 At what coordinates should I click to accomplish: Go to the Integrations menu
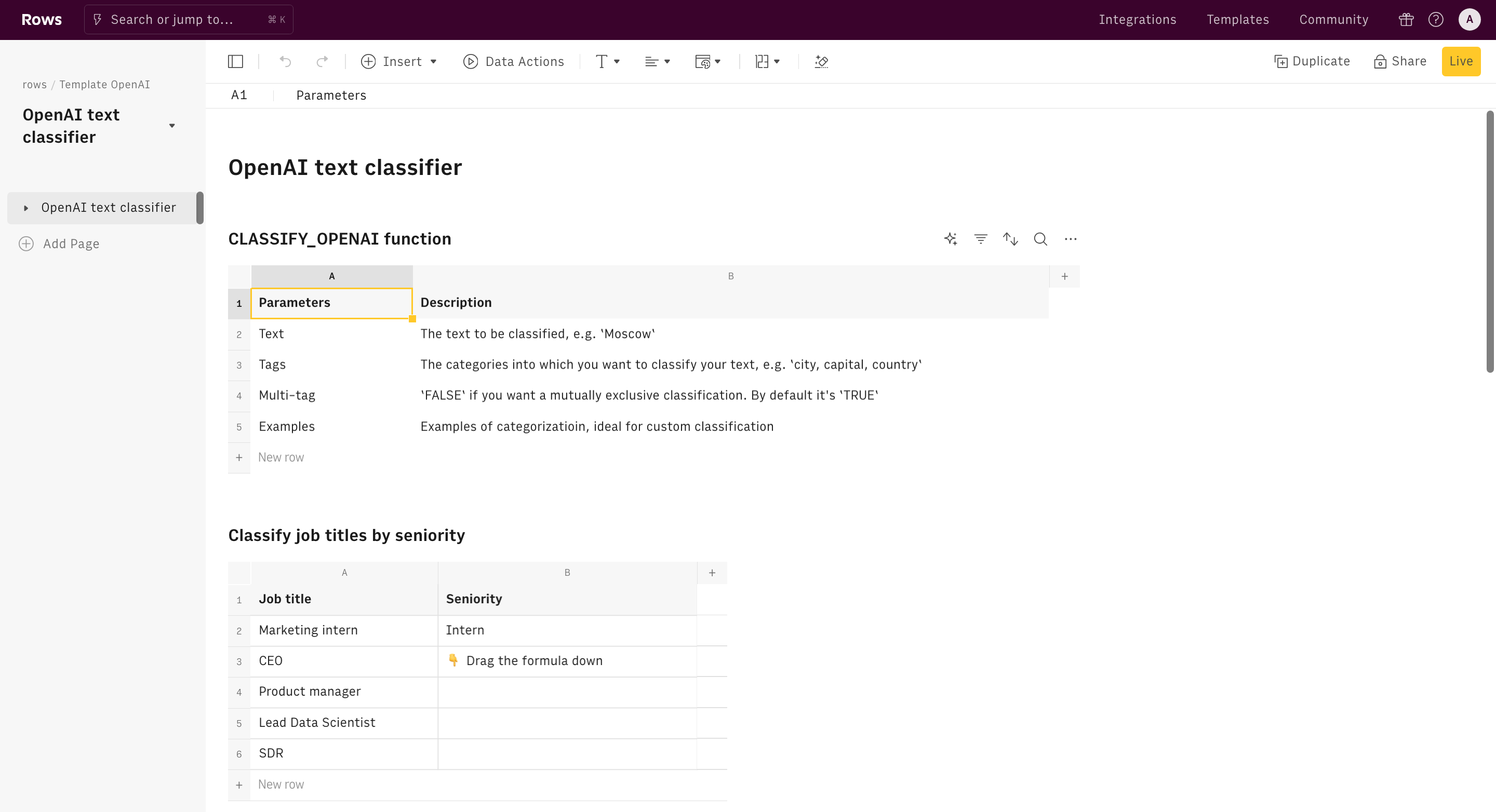pos(1137,20)
